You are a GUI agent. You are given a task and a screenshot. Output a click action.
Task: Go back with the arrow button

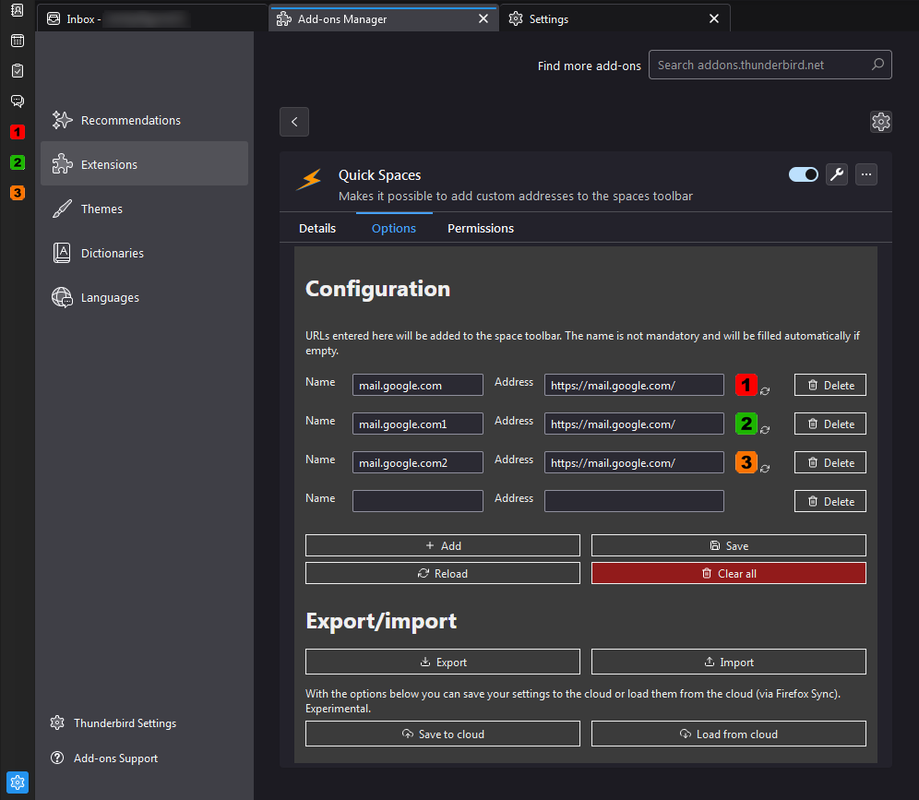pyautogui.click(x=294, y=122)
